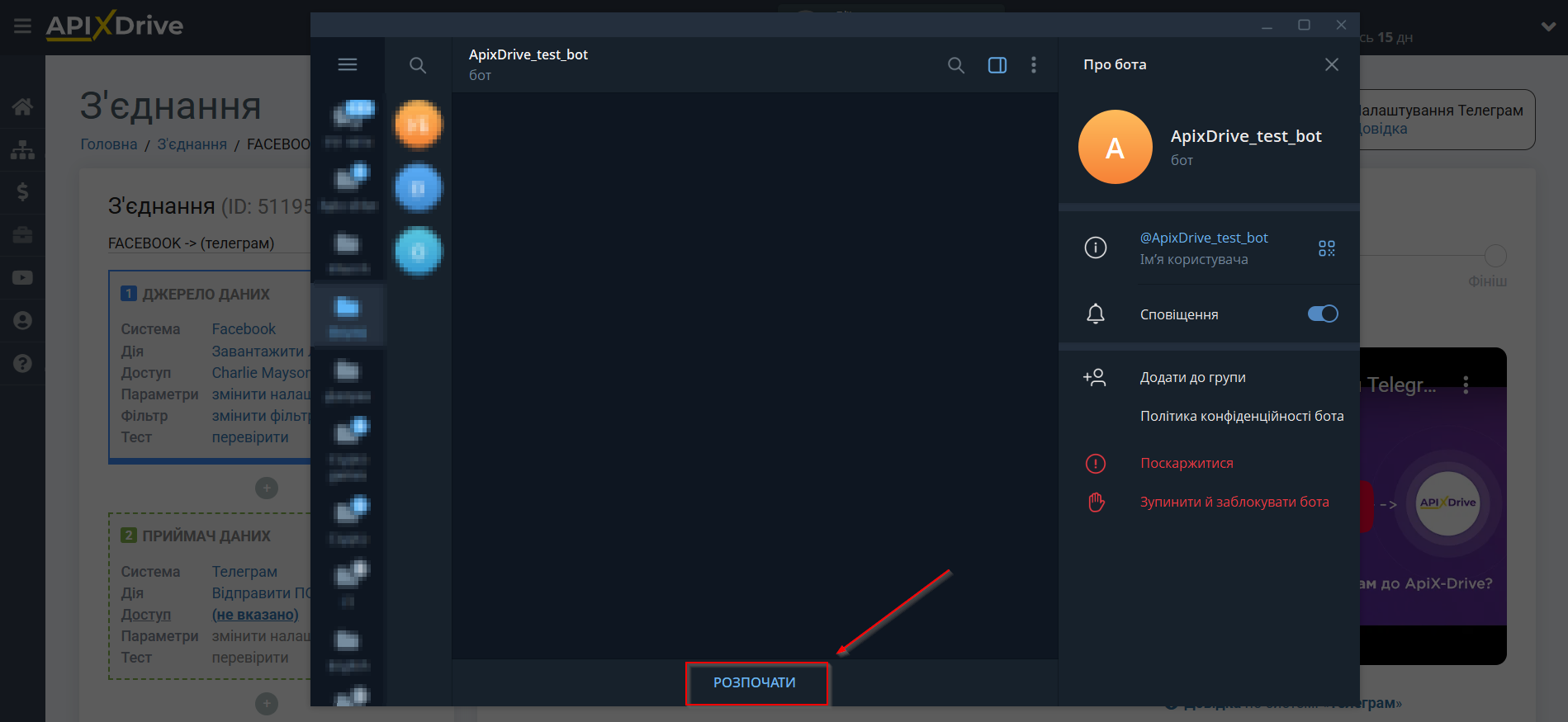Open the Telegram hamburger menu
The height and width of the screenshot is (722, 1568).
tap(348, 64)
